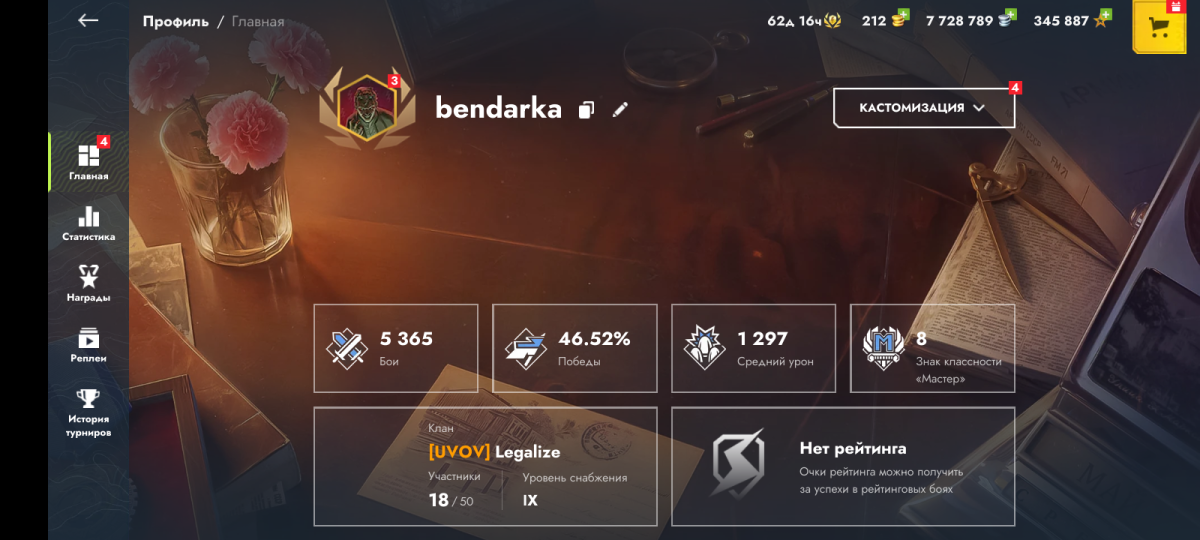
Task: Go to the Реплеи section
Action: (89, 345)
